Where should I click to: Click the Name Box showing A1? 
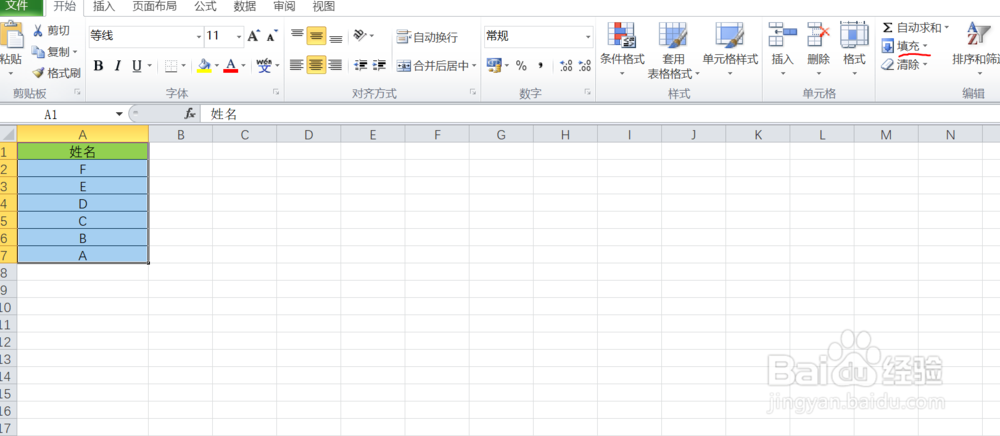57,114
